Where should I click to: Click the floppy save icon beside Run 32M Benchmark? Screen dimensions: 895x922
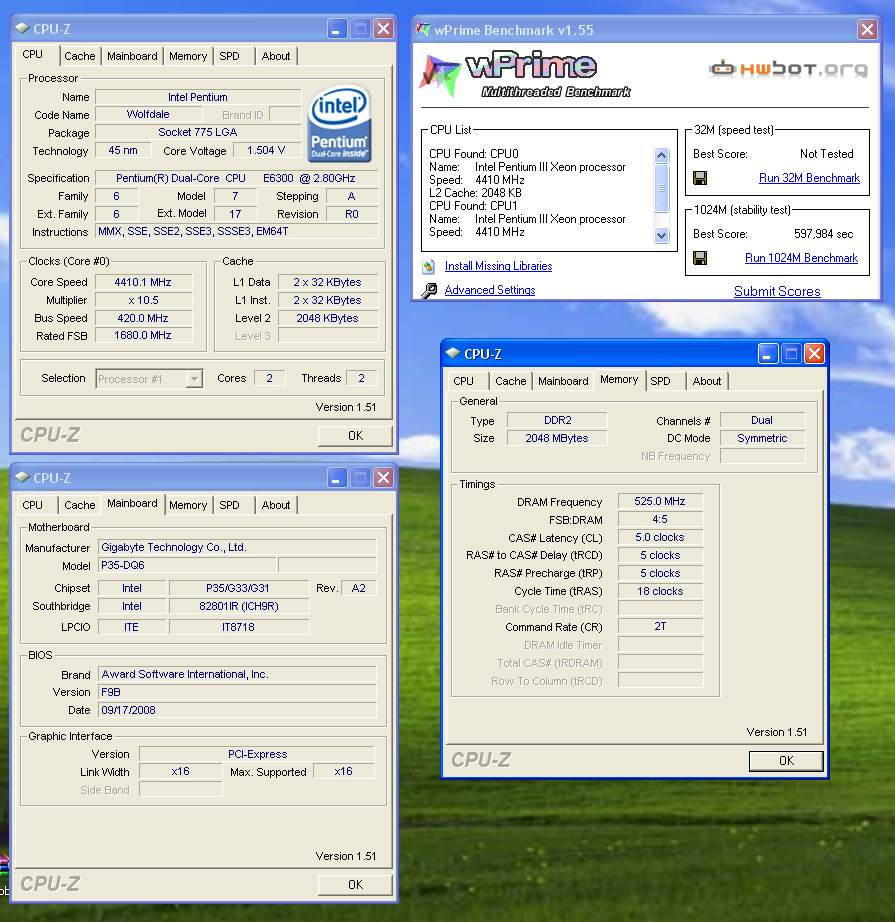(700, 178)
